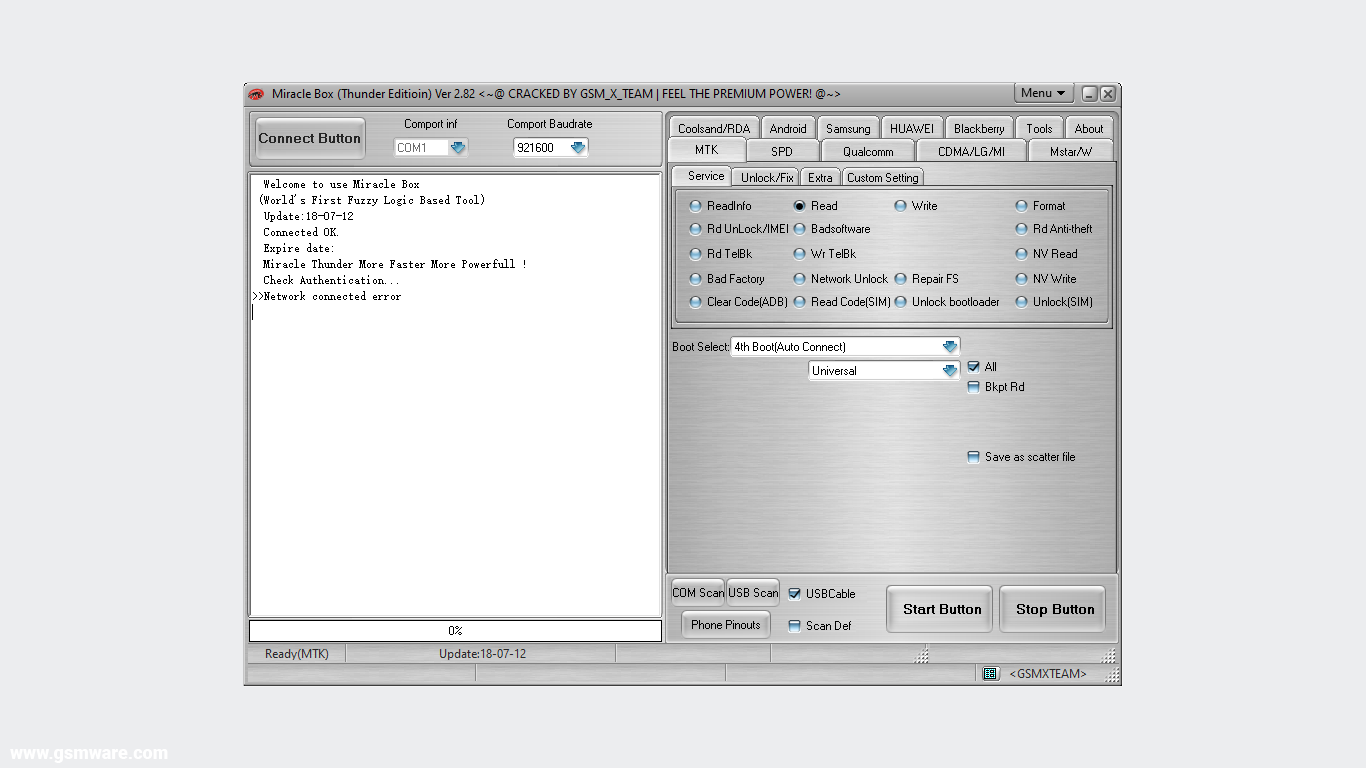Click the status bar list icon beside GSMXTEAM
The image size is (1366, 768).
coord(990,674)
